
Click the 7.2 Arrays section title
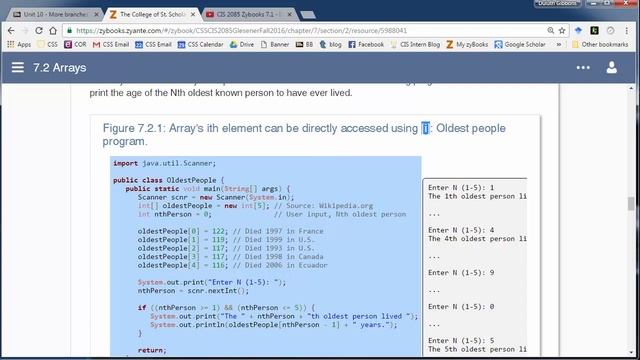pyautogui.click(x=60, y=68)
